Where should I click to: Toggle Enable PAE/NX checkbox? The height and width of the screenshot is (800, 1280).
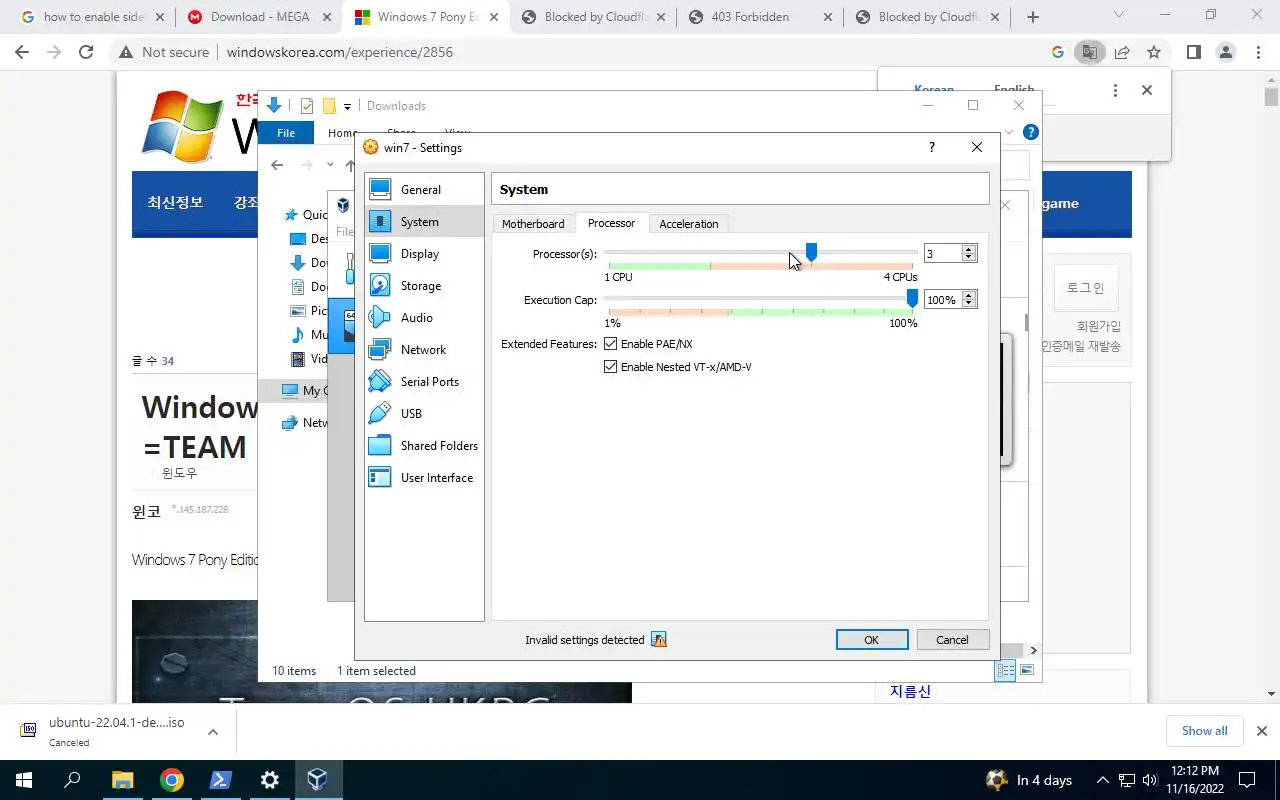tap(611, 344)
